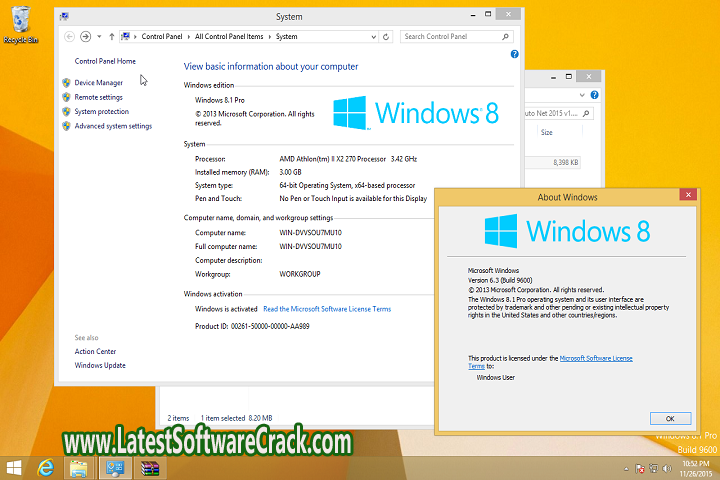Go up one level with Up arrow

[112, 36]
